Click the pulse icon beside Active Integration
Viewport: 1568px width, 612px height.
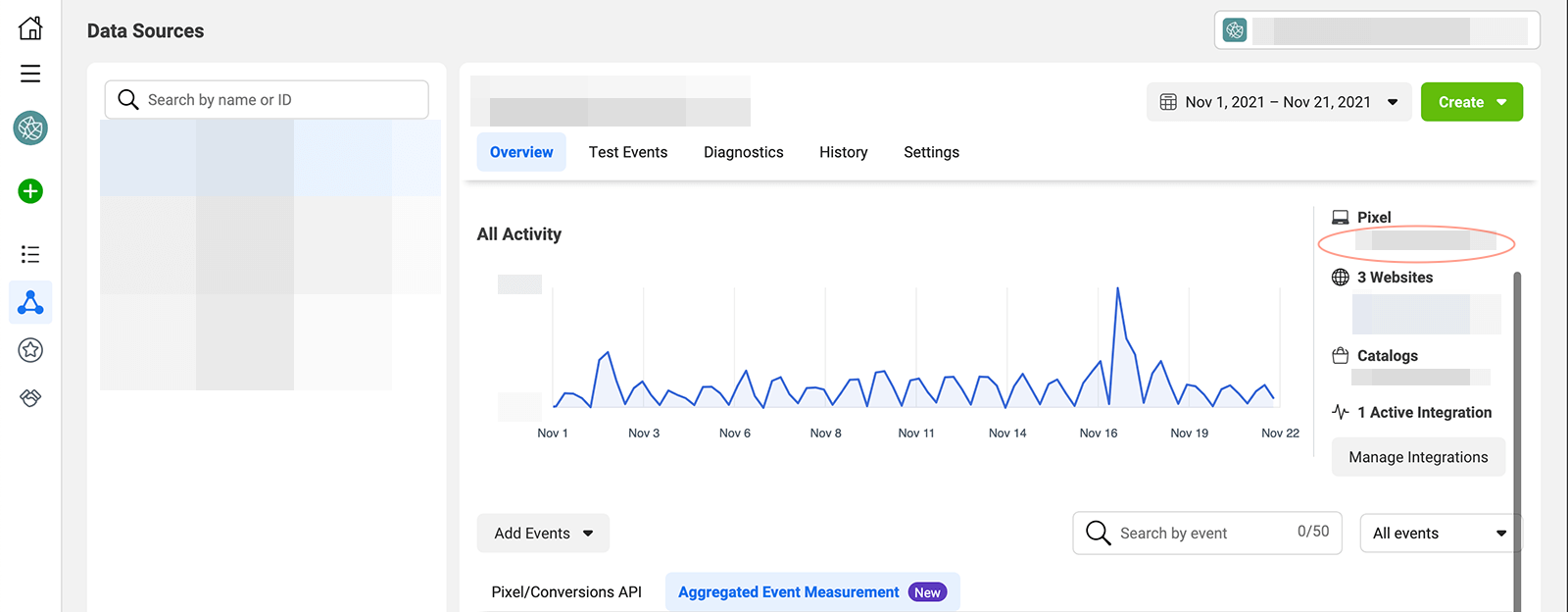pyautogui.click(x=1340, y=412)
